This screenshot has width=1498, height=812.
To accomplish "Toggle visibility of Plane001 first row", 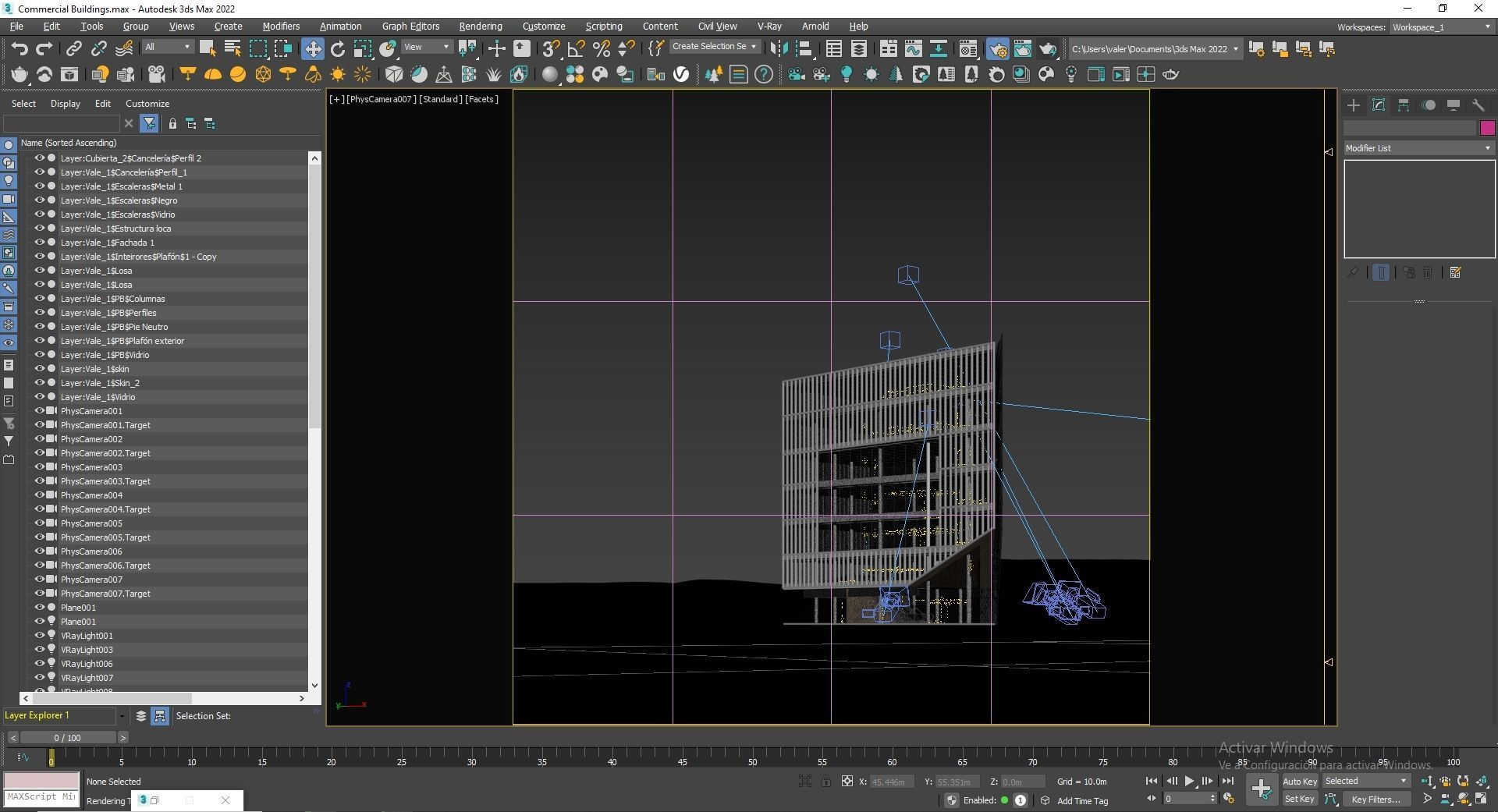I will tap(39, 607).
